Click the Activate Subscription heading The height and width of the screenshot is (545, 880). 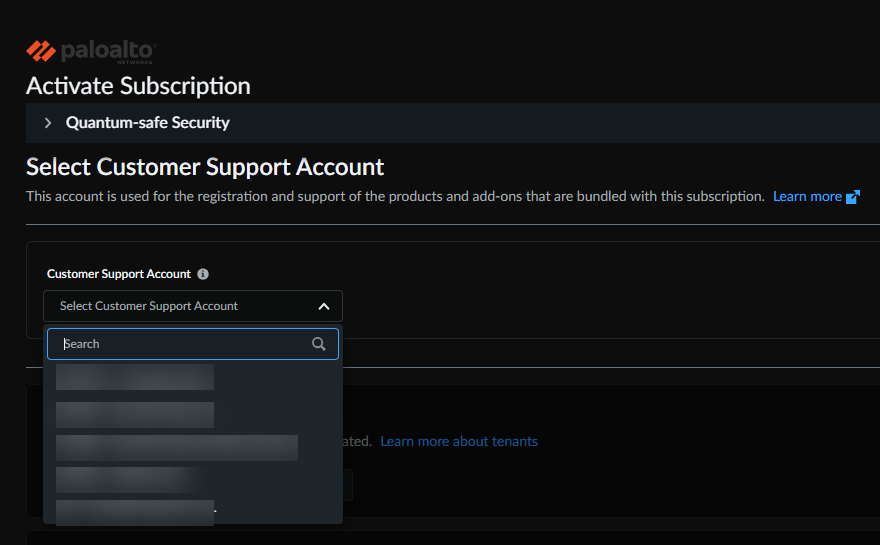(138, 86)
